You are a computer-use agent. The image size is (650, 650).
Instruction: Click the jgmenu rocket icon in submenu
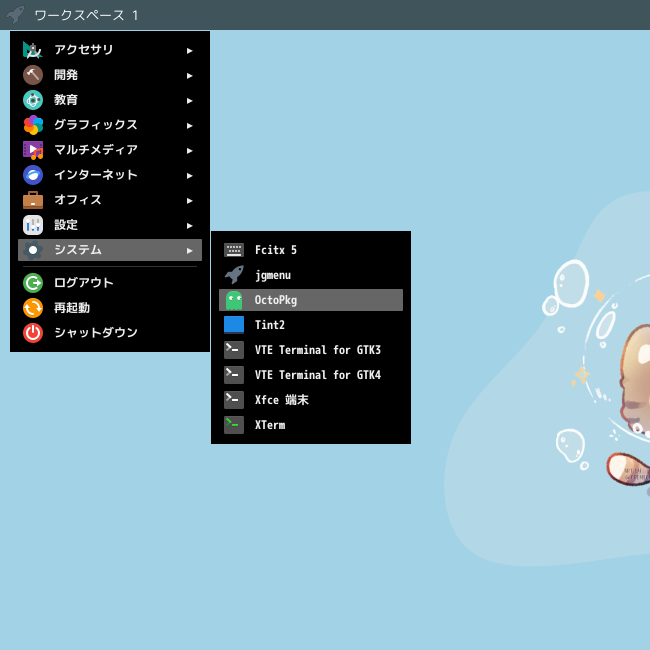(x=234, y=275)
